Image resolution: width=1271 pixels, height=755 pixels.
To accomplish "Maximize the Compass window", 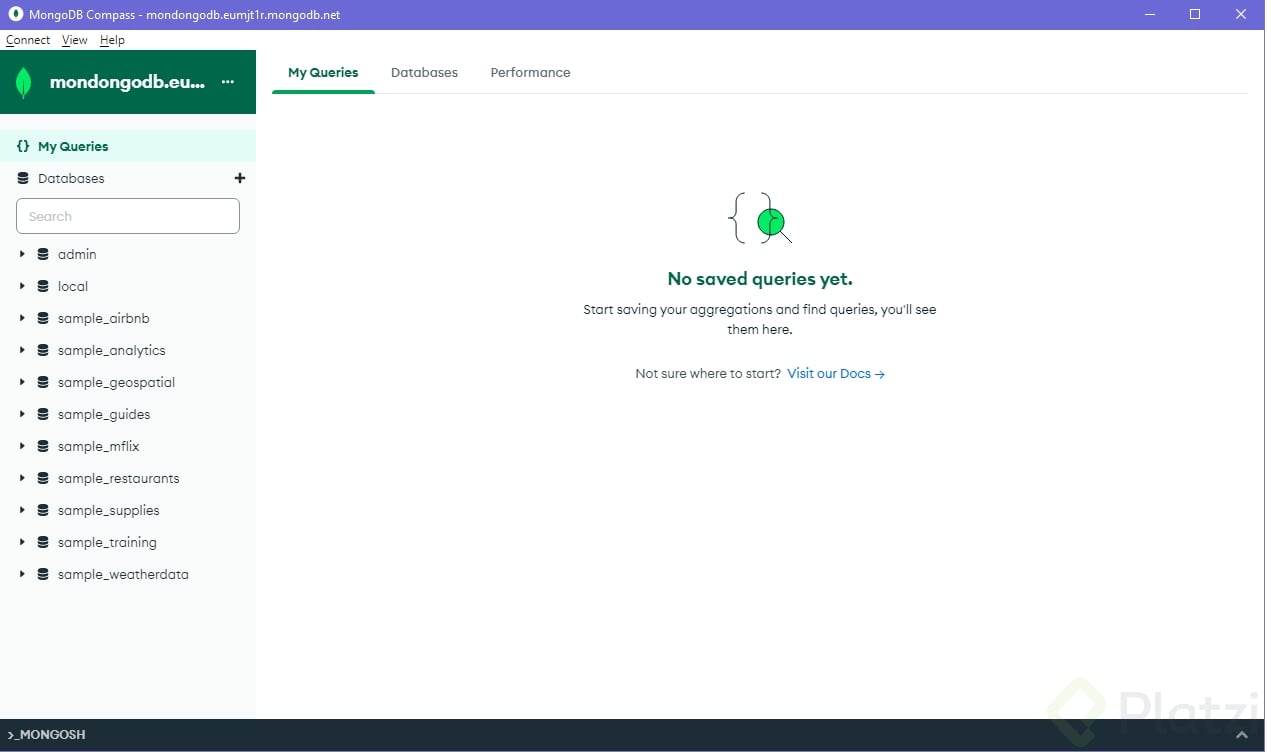I will point(1195,14).
